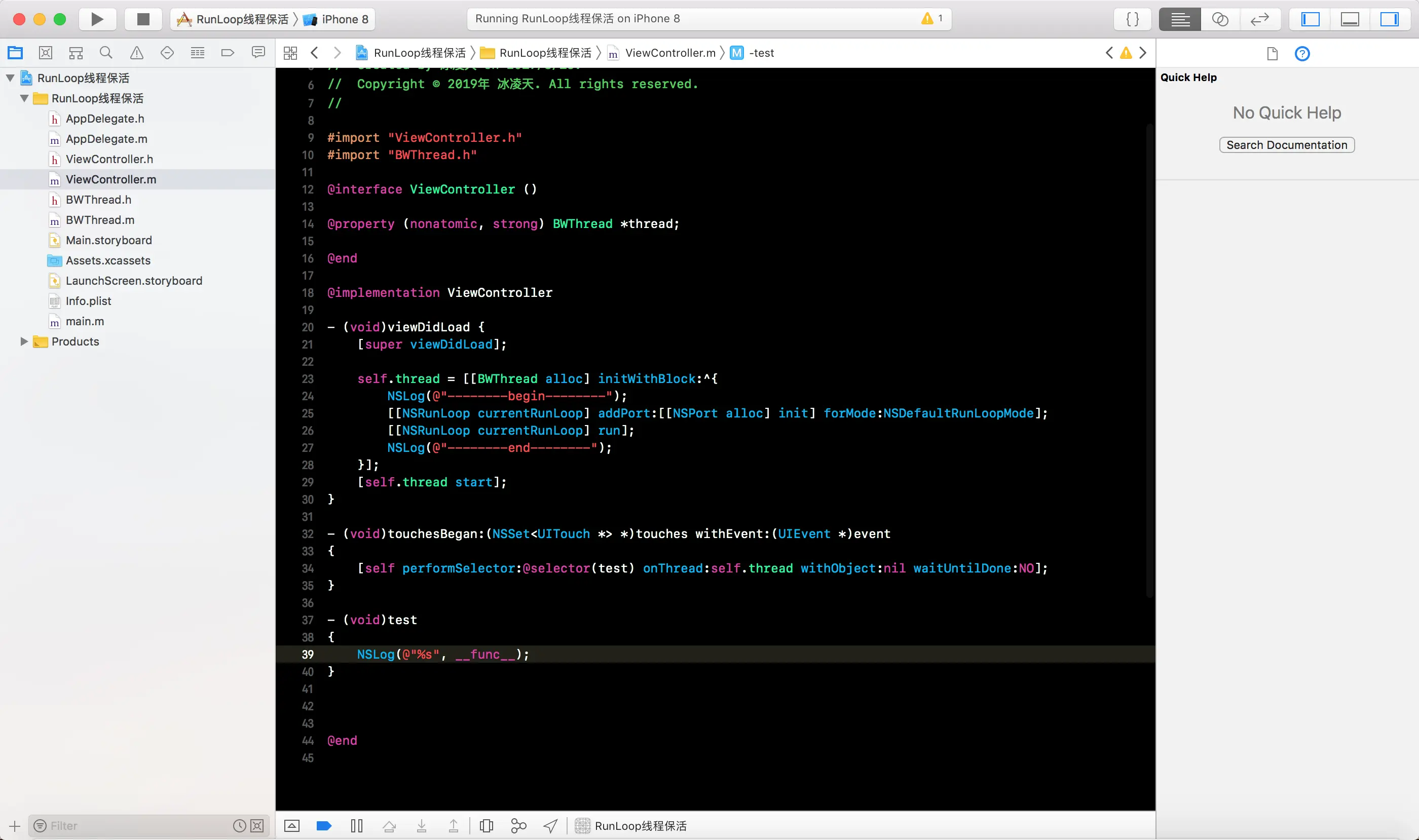Select BWThread.m in the file navigator
Image resolution: width=1419 pixels, height=840 pixels.
pyautogui.click(x=100, y=220)
